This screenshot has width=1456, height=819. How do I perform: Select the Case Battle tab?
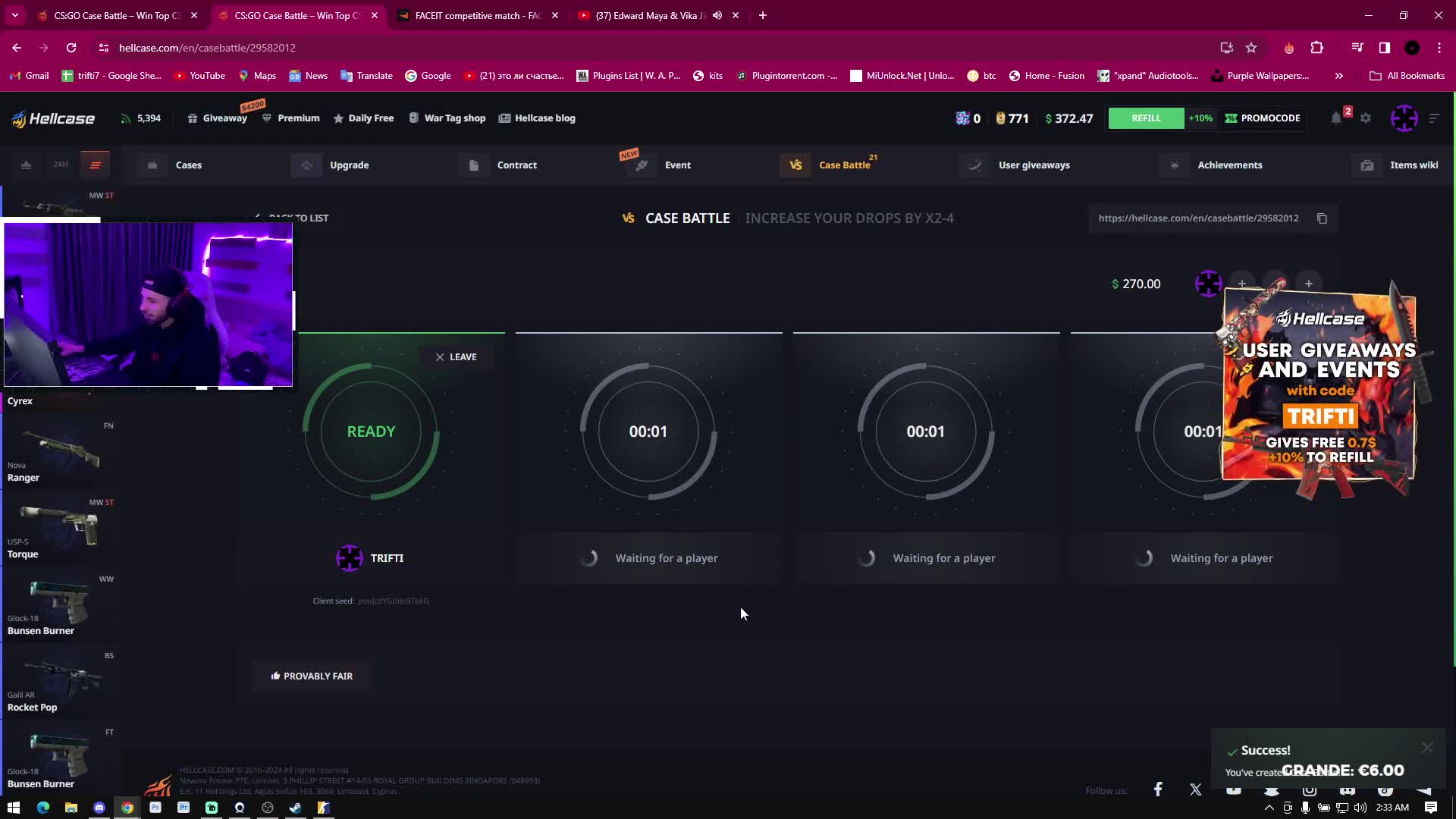tap(828, 165)
